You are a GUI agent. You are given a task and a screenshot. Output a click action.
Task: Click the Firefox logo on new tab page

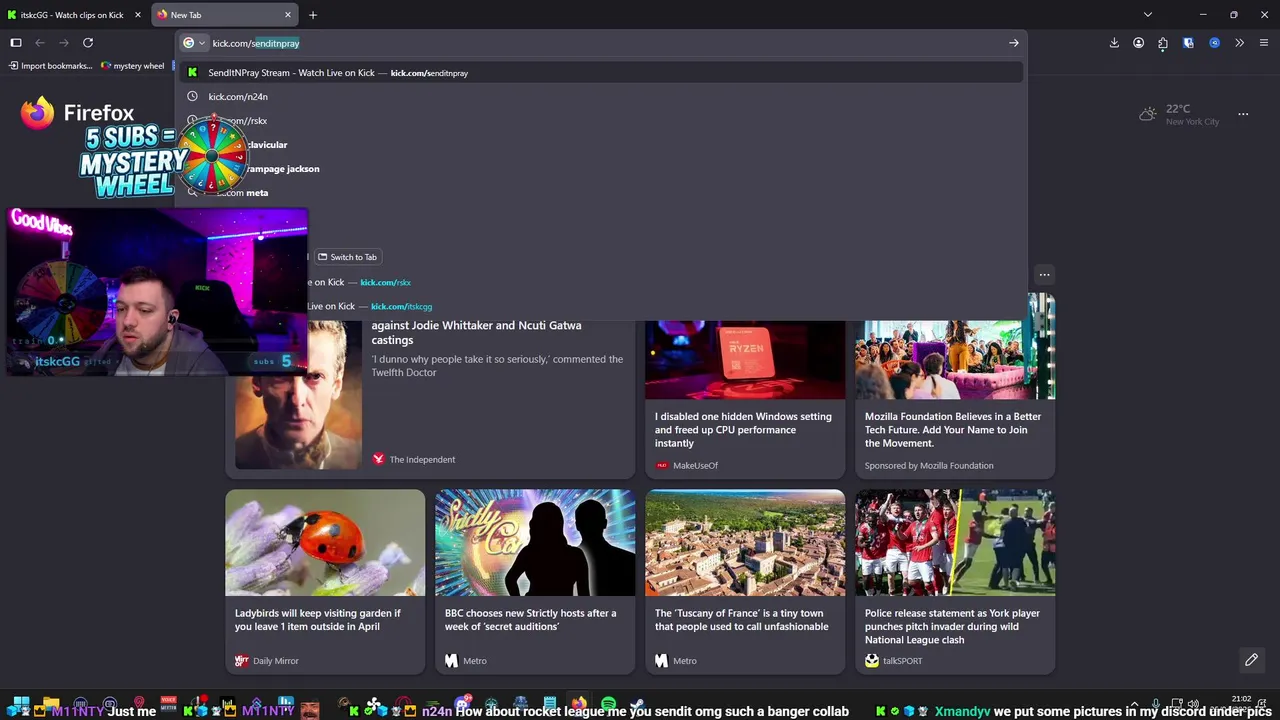click(38, 113)
